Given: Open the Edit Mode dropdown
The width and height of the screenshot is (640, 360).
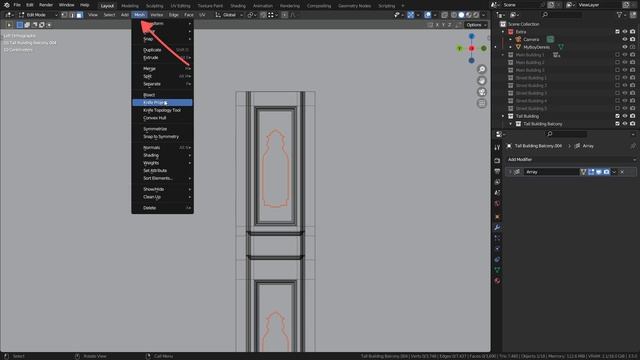Looking at the screenshot, I should [38, 15].
